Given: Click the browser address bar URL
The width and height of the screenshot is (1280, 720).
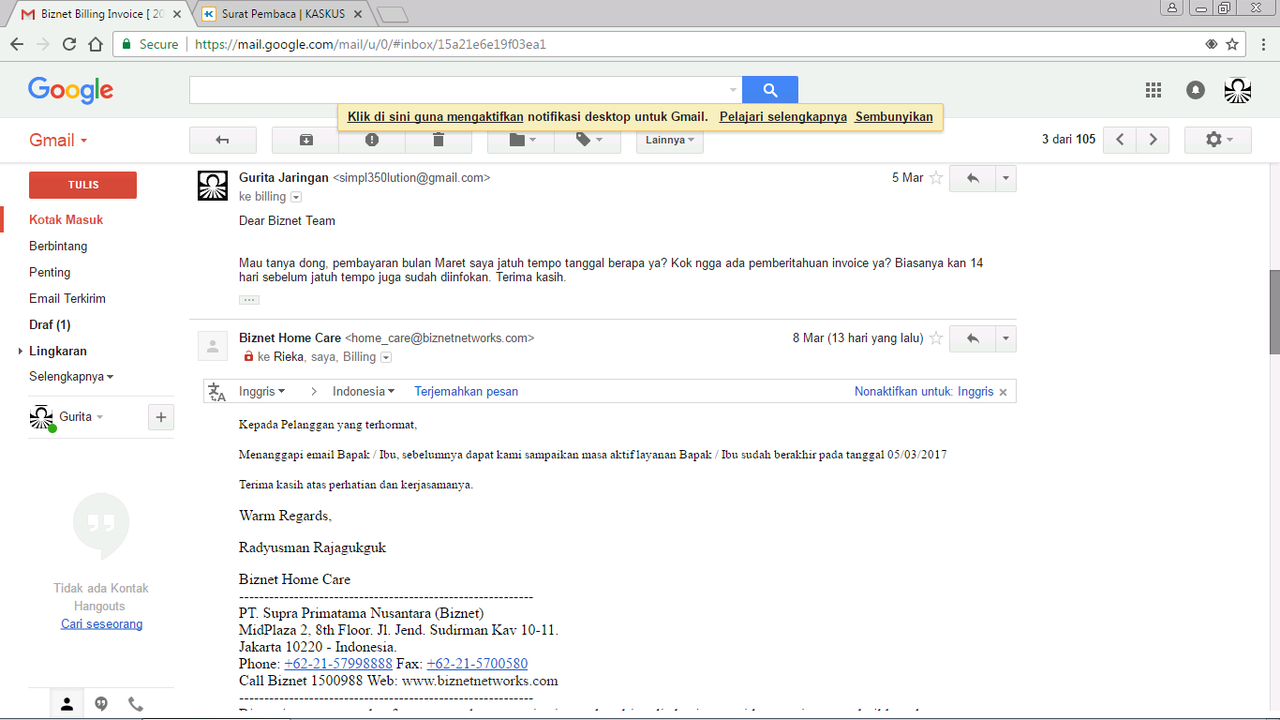Looking at the screenshot, I should [370, 44].
